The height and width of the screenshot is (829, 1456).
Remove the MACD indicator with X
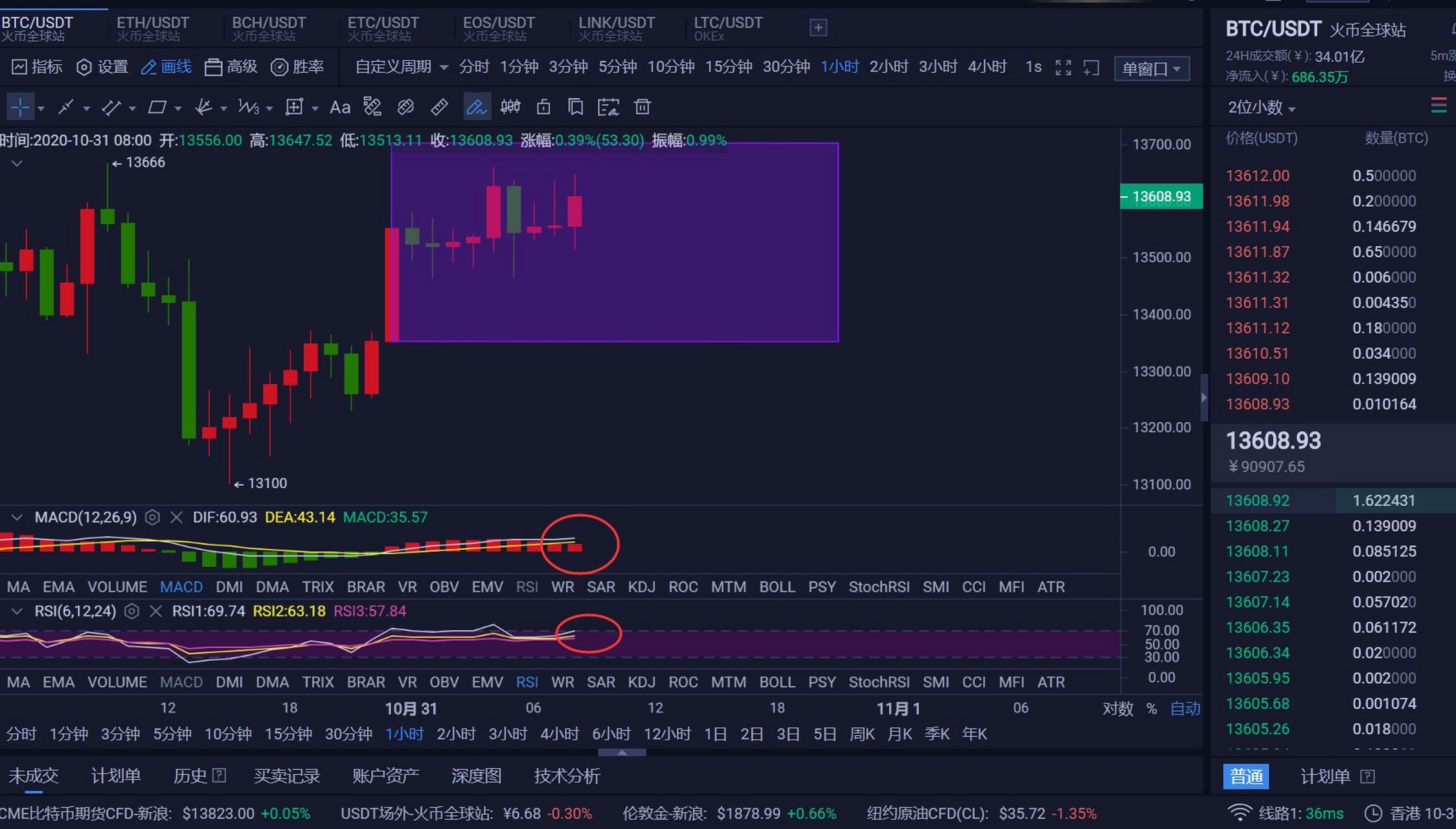coord(176,517)
